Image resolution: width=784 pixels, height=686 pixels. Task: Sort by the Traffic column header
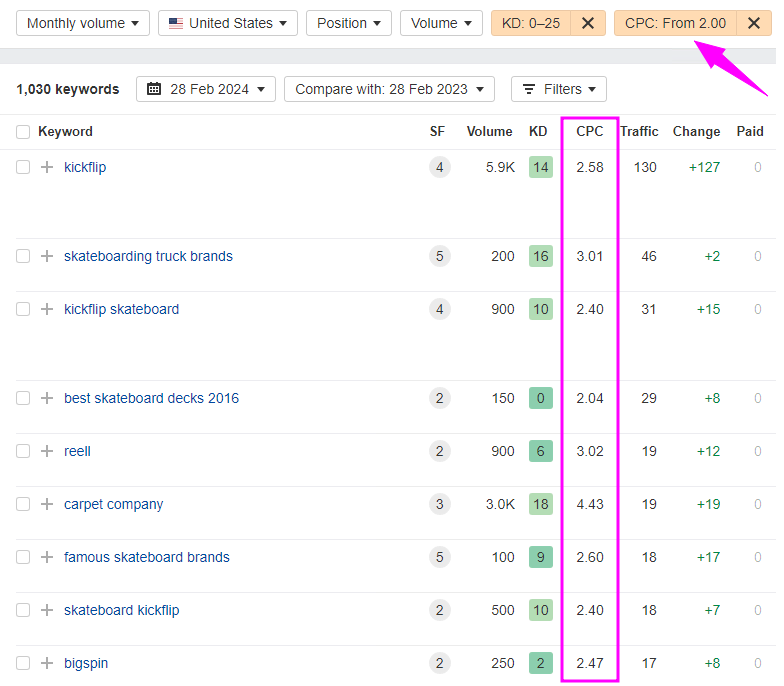pyautogui.click(x=639, y=131)
